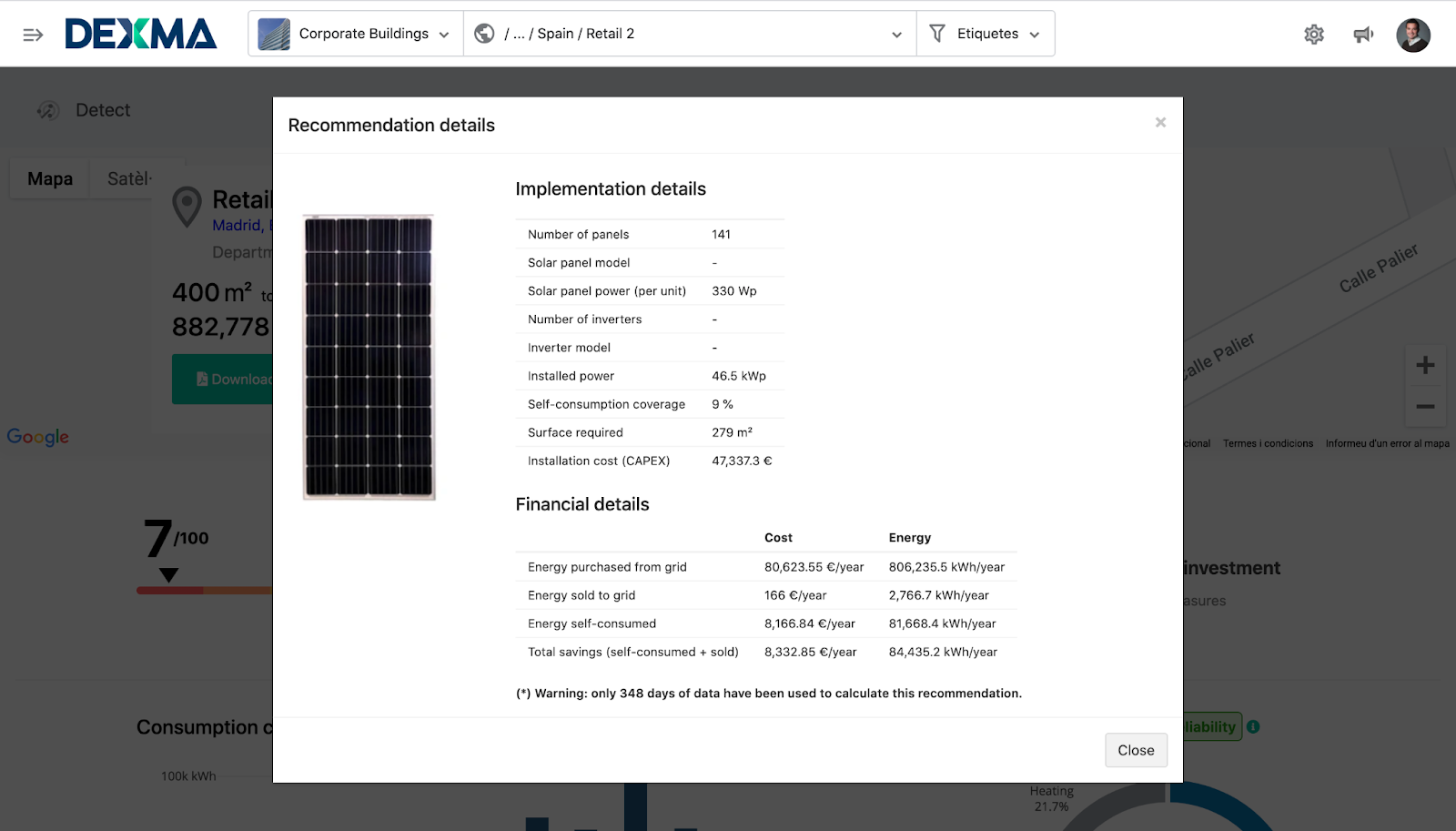Click the Energy column header
The height and width of the screenshot is (831, 1456).
[910, 537]
